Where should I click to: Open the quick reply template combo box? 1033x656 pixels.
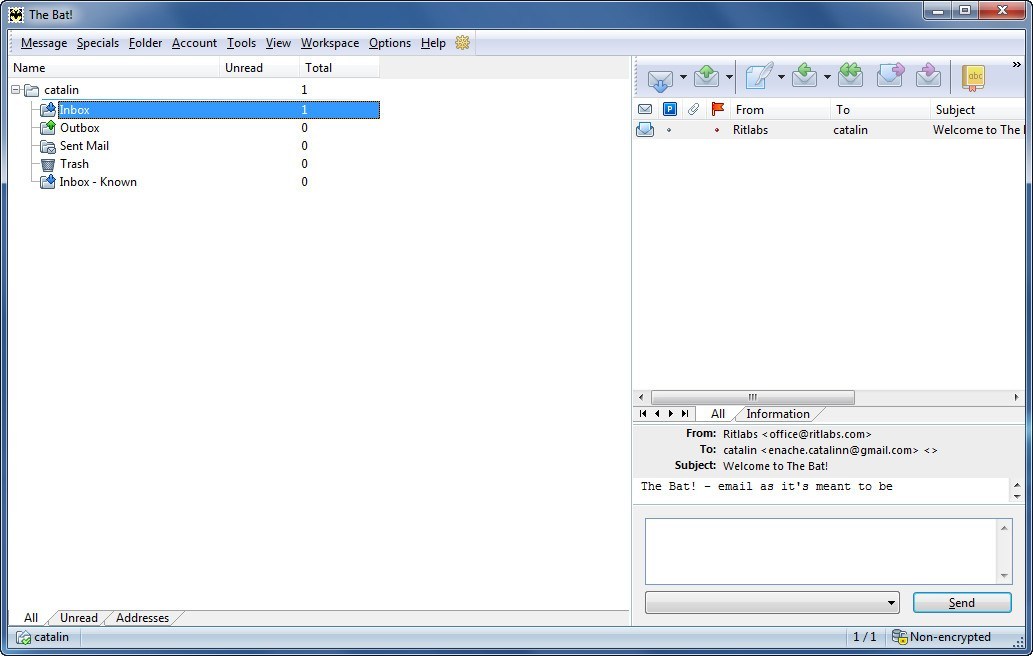[772, 603]
